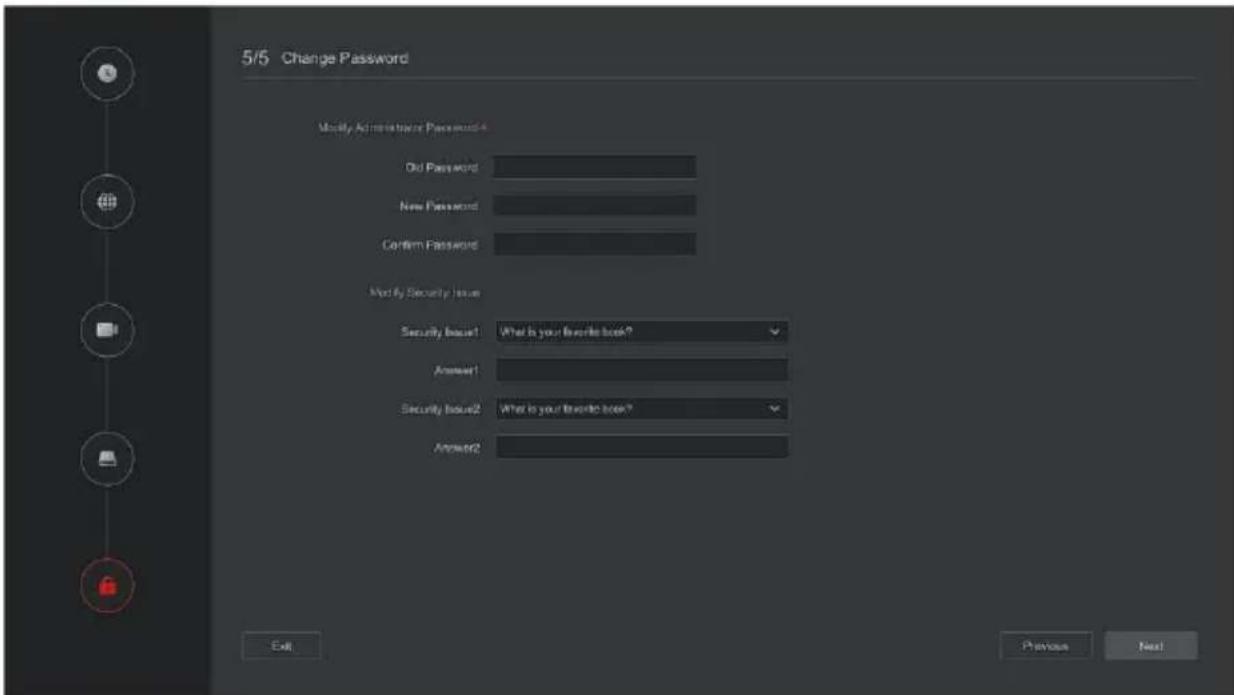Open the globe network step icon
Screen dimensions: 1234x695
(x=107, y=200)
